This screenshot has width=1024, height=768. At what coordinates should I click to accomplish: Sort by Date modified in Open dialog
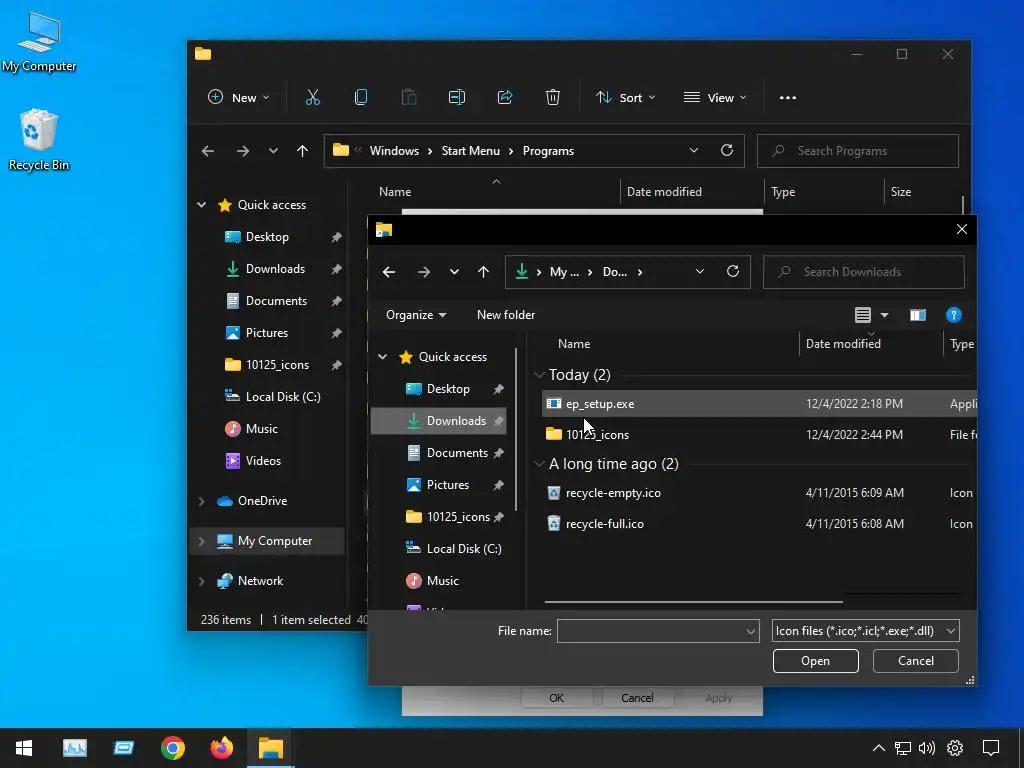[842, 344]
